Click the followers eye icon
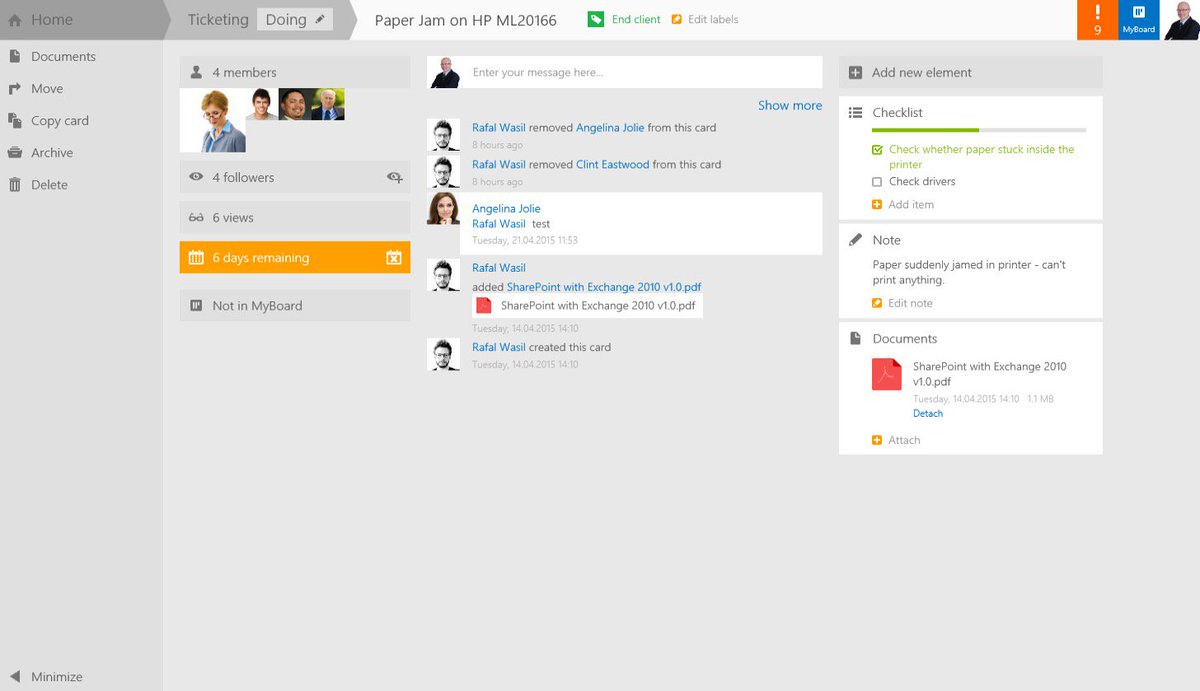 click(196, 177)
